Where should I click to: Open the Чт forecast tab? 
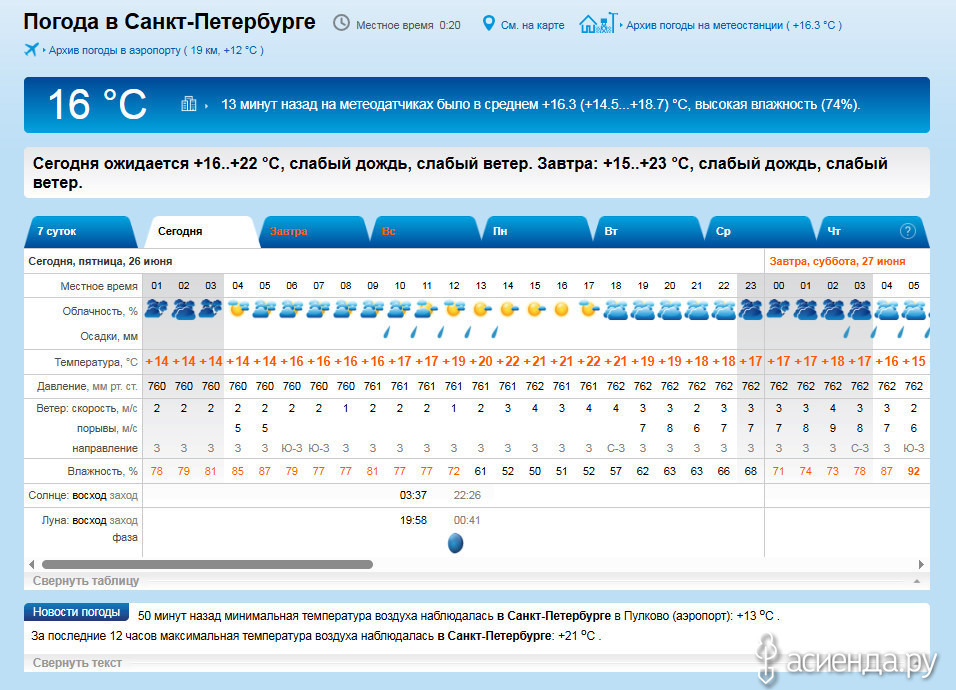point(872,232)
